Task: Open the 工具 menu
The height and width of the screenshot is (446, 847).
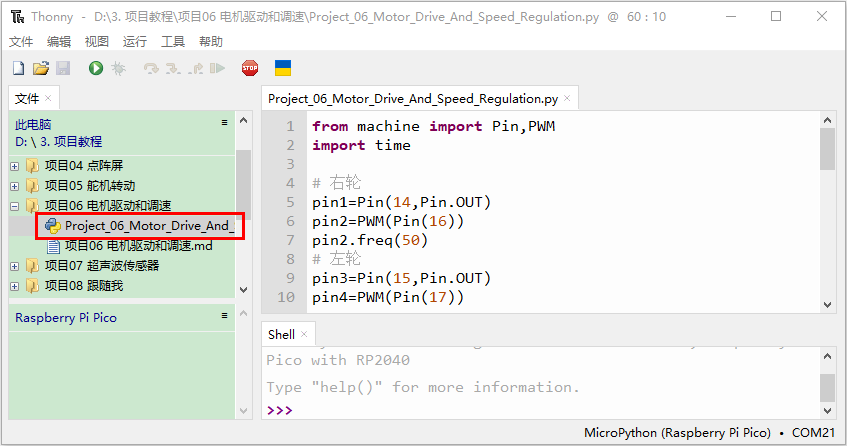Action: (x=173, y=42)
